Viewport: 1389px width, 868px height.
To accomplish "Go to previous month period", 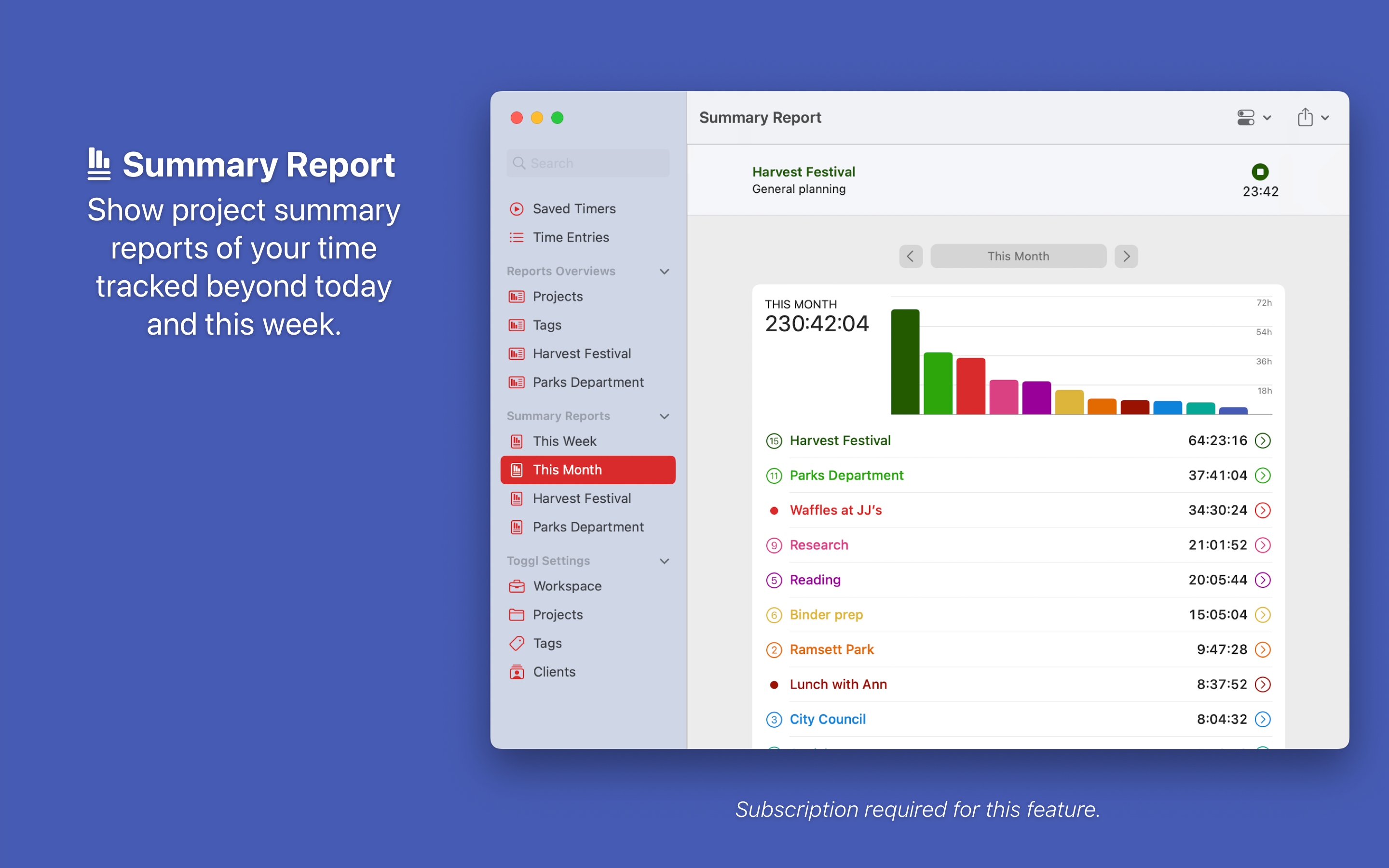I will coord(910,256).
